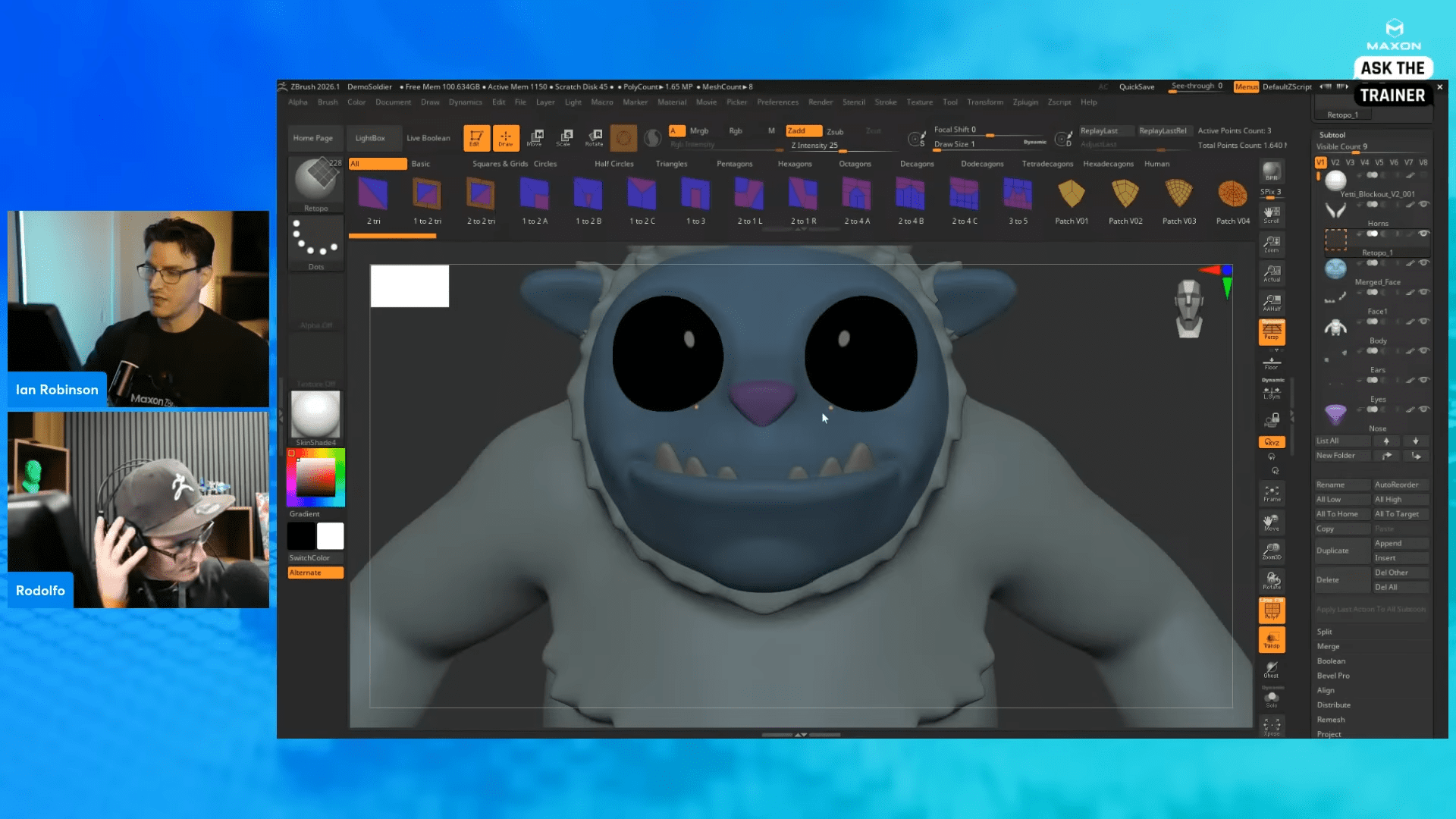Click the AAHalf zoom icon
Image resolution: width=1456 pixels, height=819 pixels.
1272,303
